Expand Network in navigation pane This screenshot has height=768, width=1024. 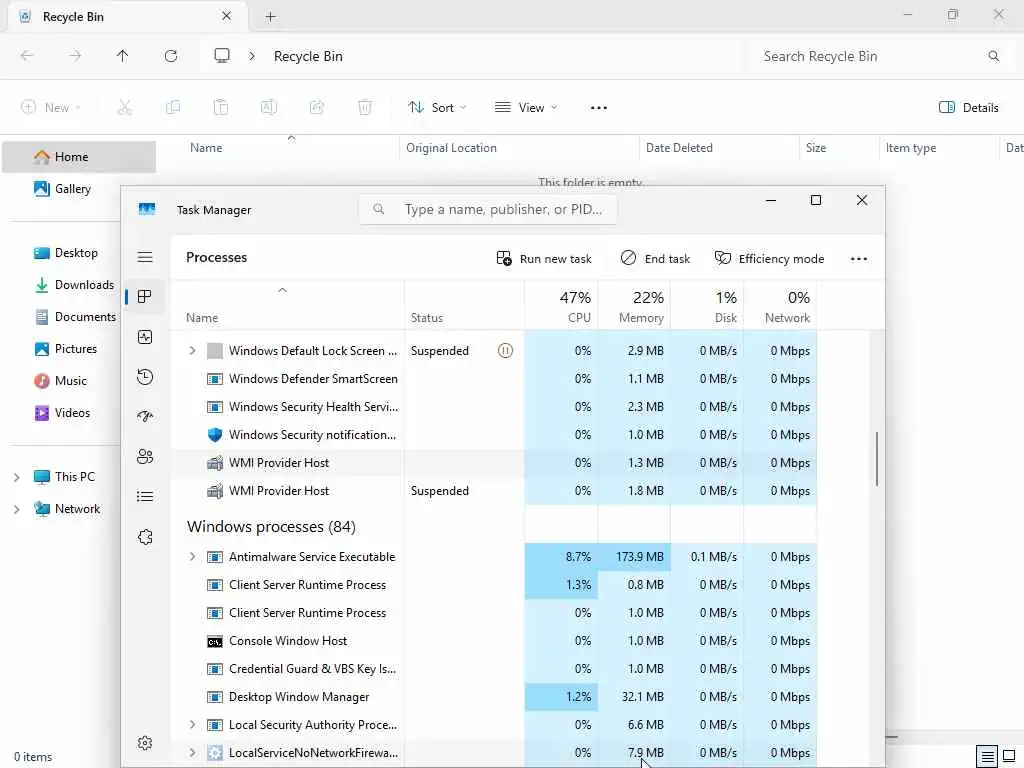[x=17, y=509]
